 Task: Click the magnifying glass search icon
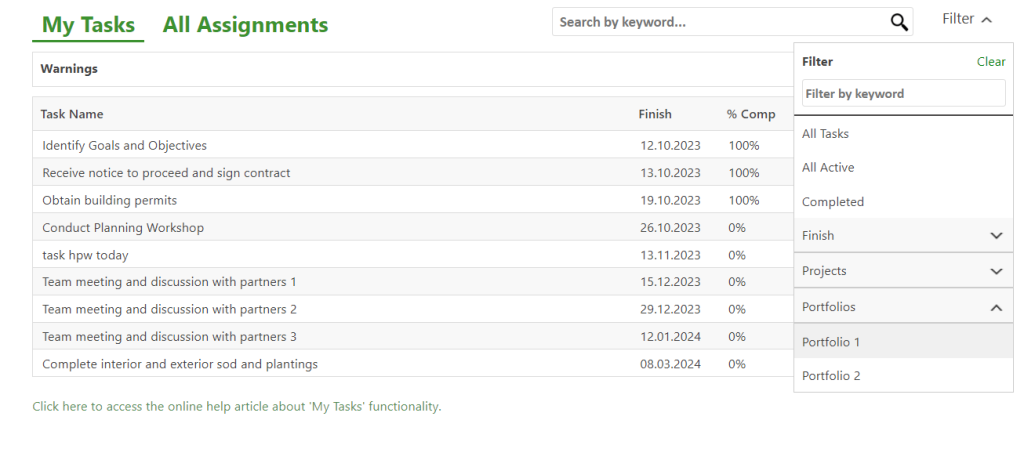tap(898, 22)
